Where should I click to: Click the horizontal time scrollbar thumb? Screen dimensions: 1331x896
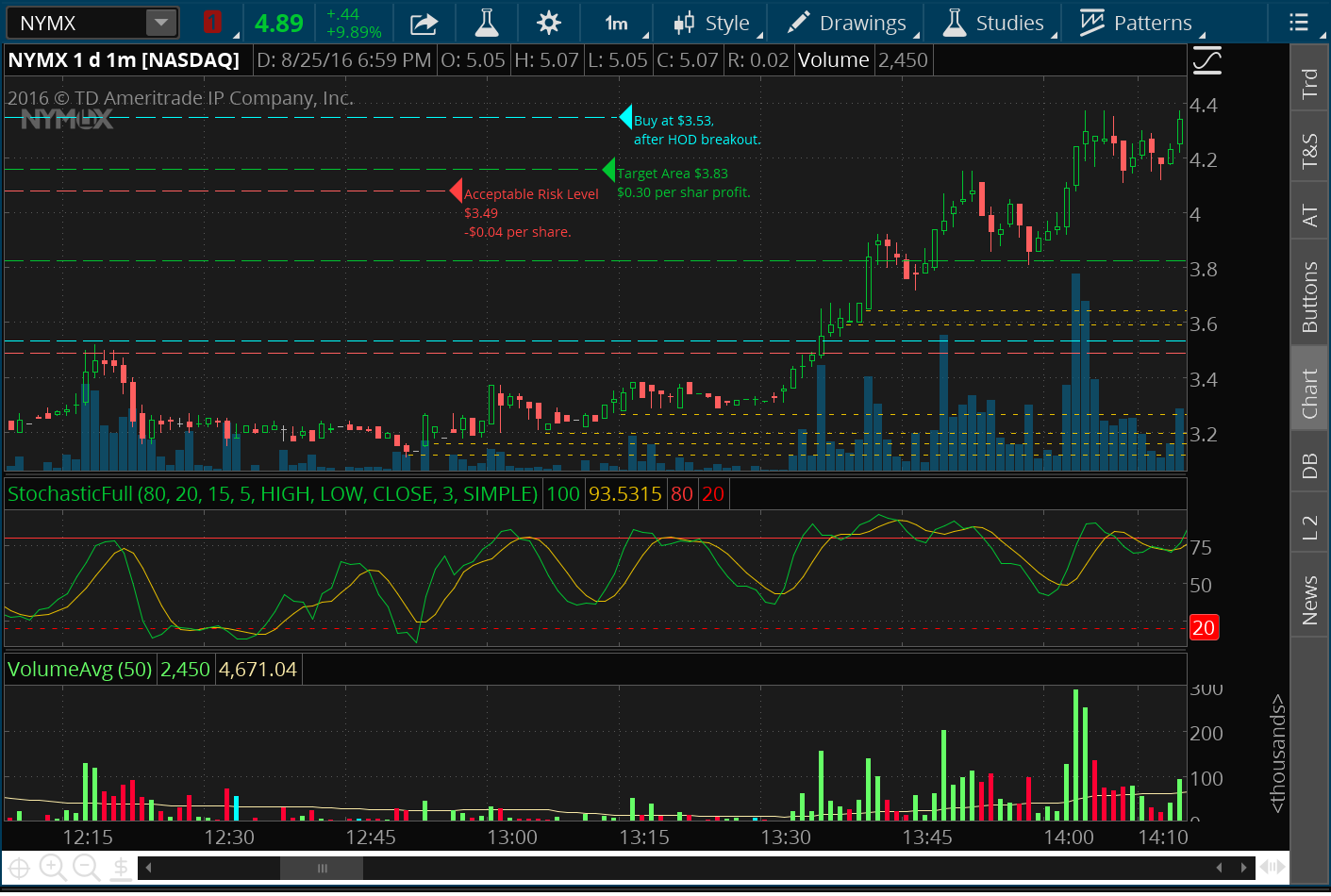point(322,868)
